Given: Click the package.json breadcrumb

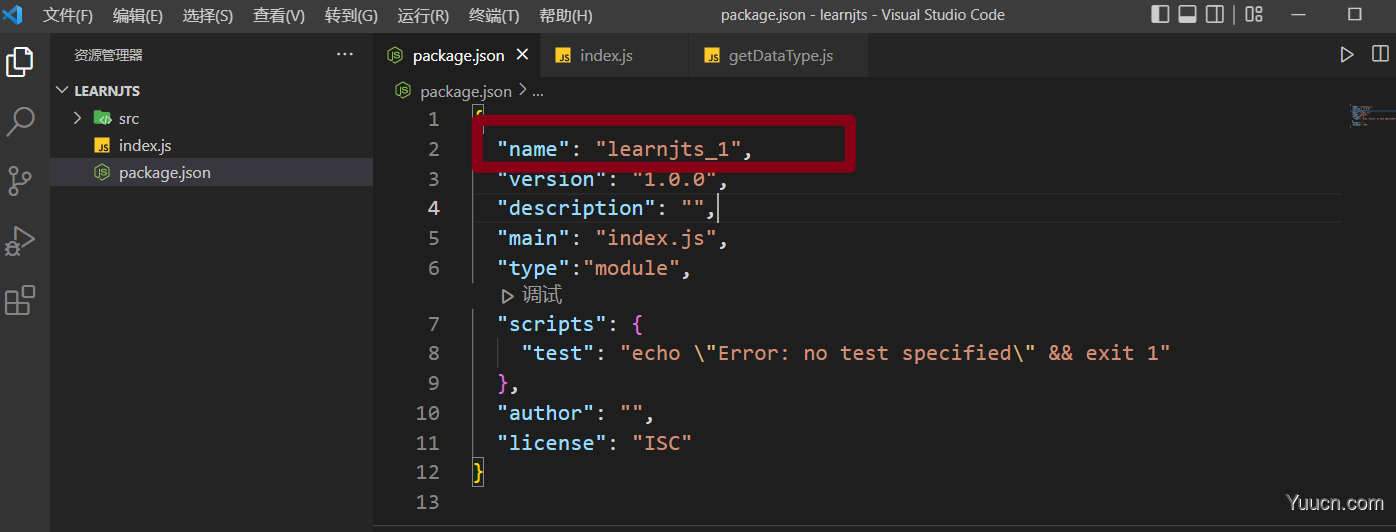Looking at the screenshot, I should pyautogui.click(x=465, y=91).
